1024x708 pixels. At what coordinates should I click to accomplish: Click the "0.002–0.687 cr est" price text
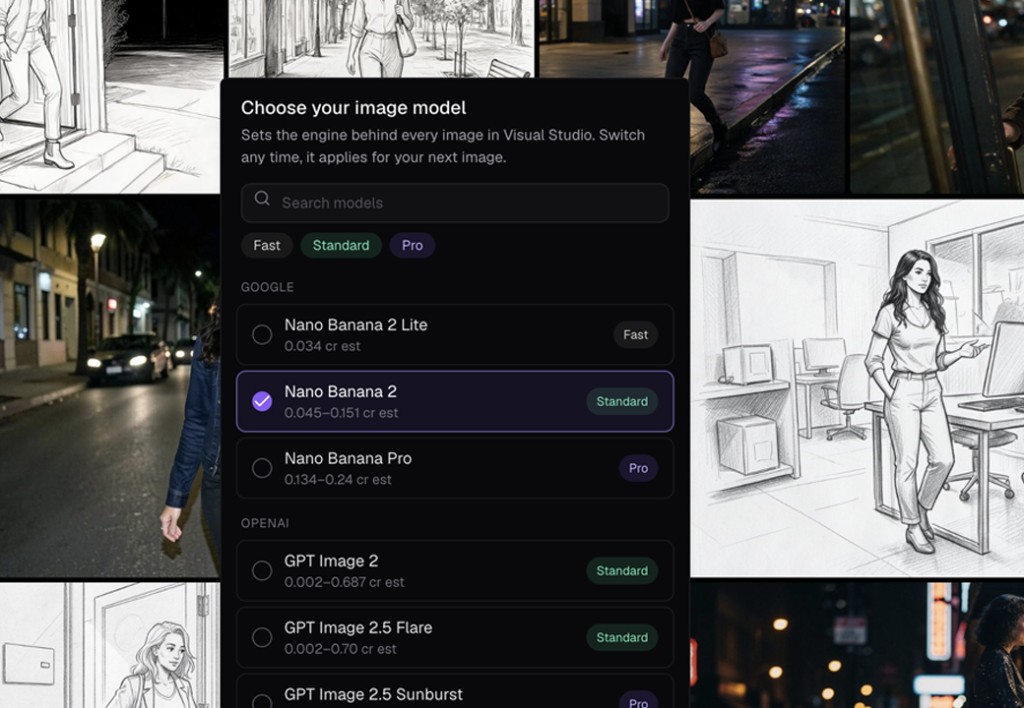(x=344, y=582)
